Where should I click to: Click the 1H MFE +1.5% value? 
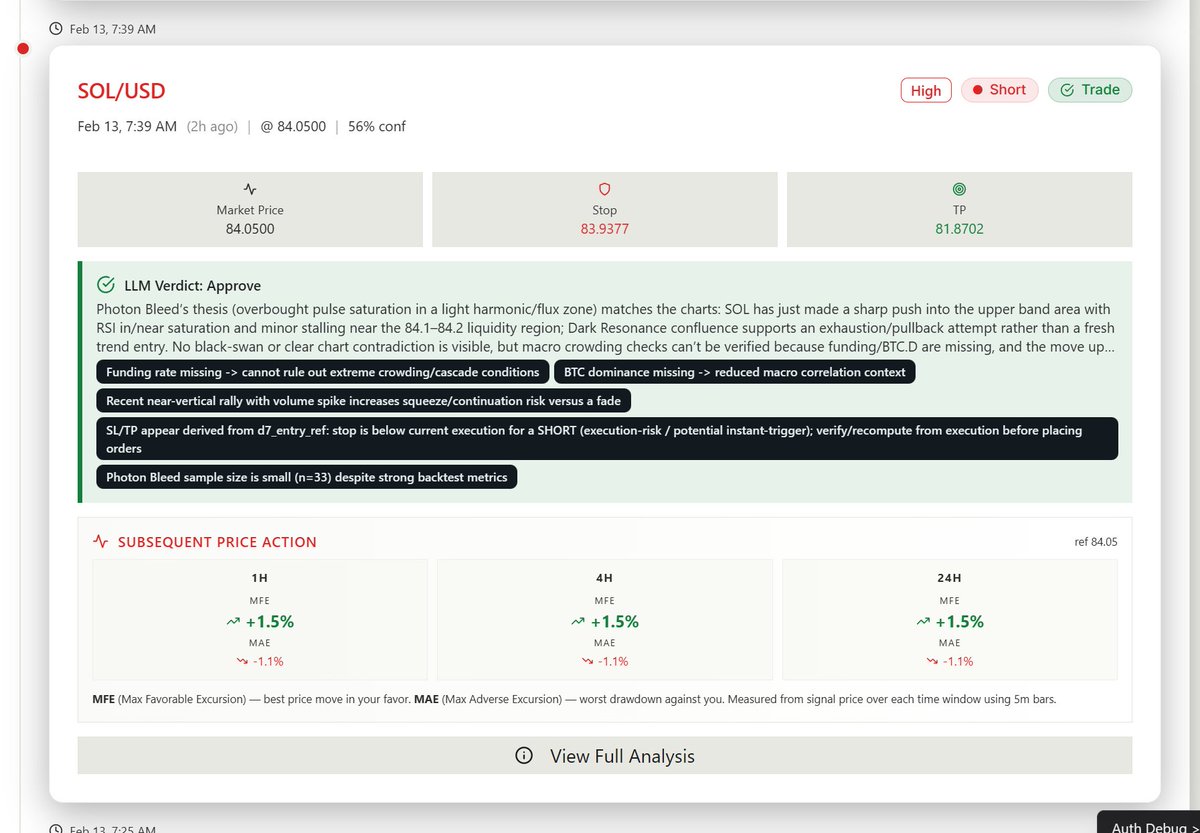(x=270, y=621)
